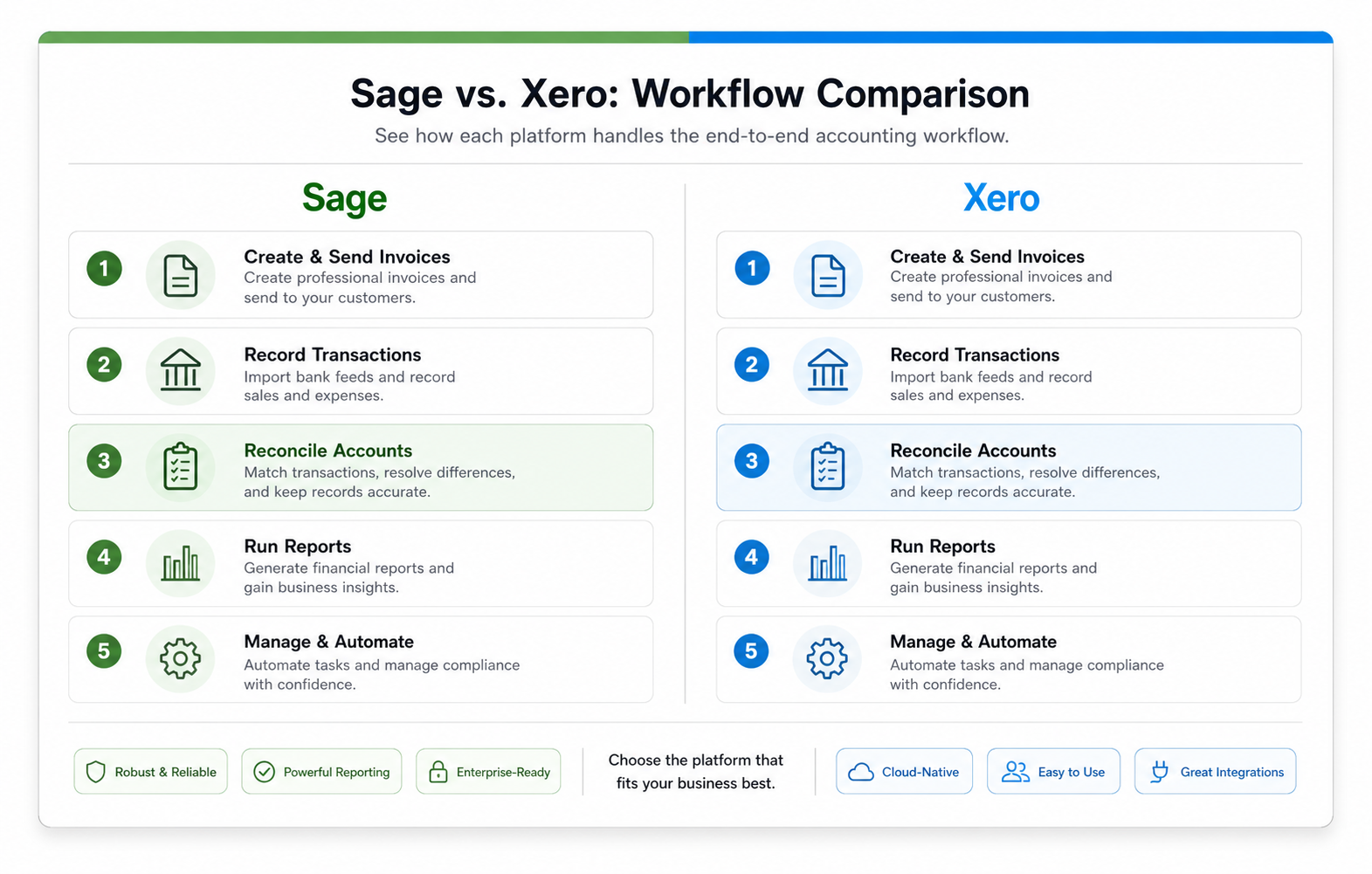
Task: Click "Choose the platform that fits your business best."
Action: click(696, 772)
